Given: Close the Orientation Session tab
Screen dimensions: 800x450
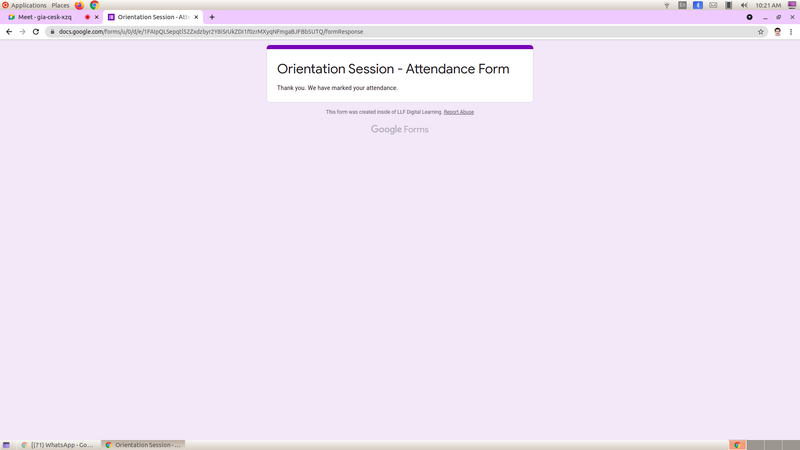Looking at the screenshot, I should pos(196,17).
